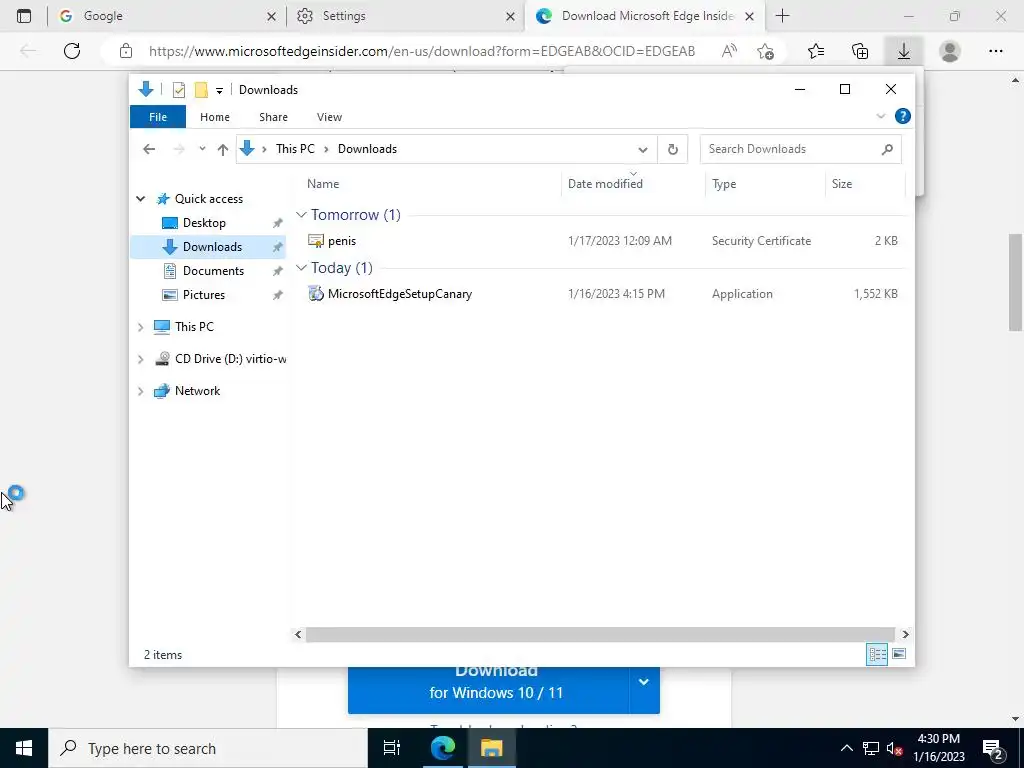Image resolution: width=1024 pixels, height=768 pixels.
Task: Open Customize Quick Access Toolbar dropdown
Action: tap(219, 91)
